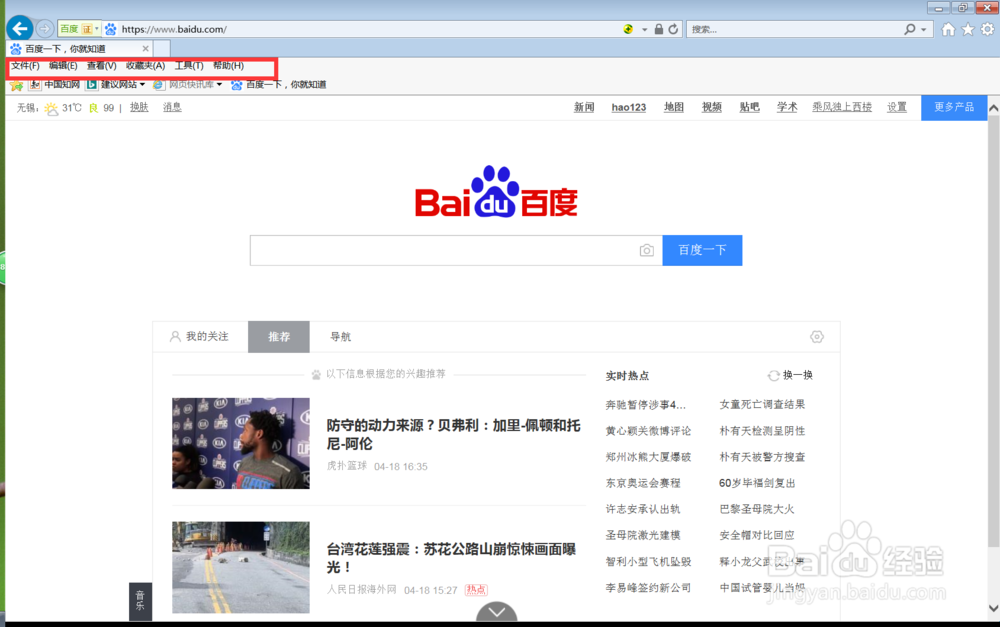Switch to the 导航 tab
This screenshot has width=1000, height=627.
pyautogui.click(x=341, y=337)
